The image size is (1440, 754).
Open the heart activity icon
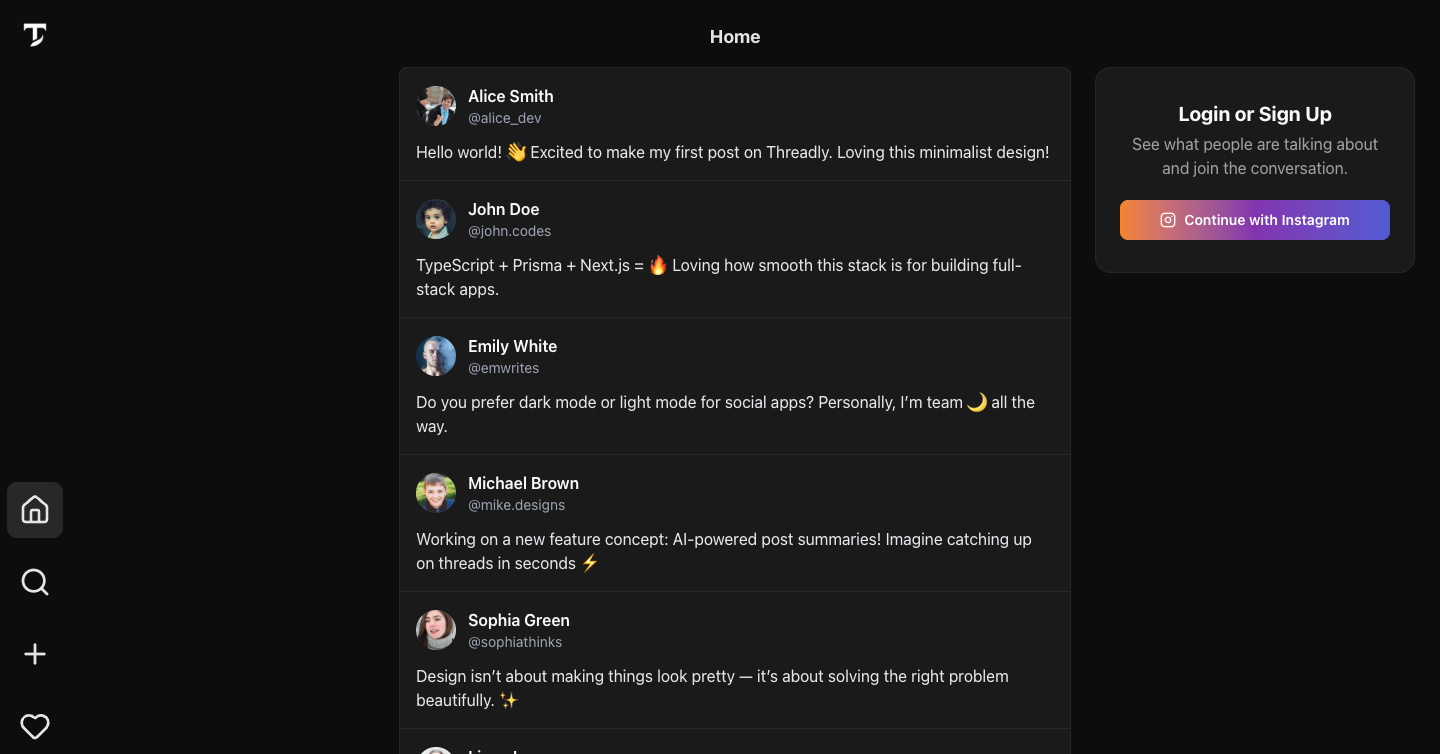(x=35, y=726)
